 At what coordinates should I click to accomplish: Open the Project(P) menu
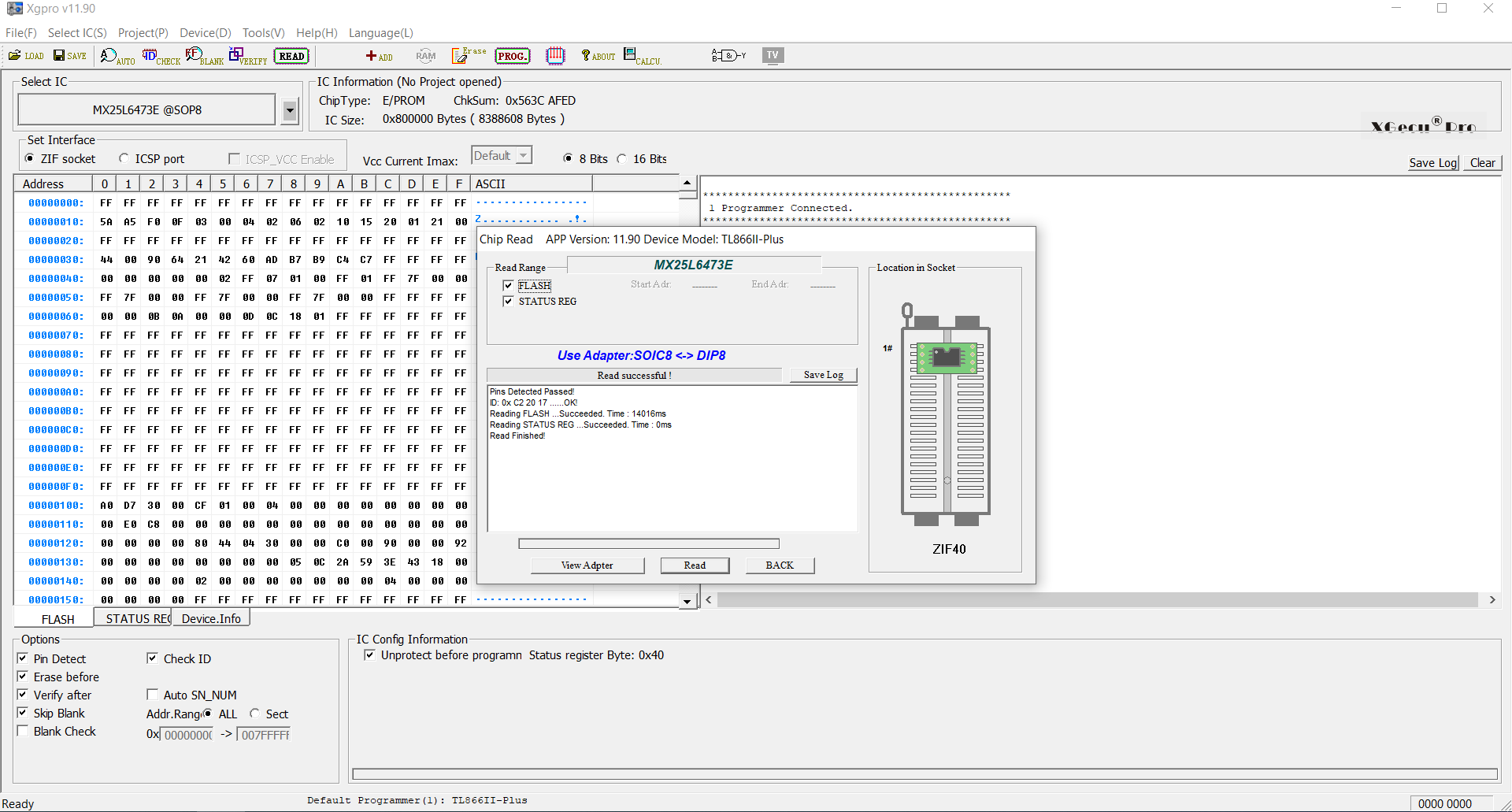click(143, 32)
